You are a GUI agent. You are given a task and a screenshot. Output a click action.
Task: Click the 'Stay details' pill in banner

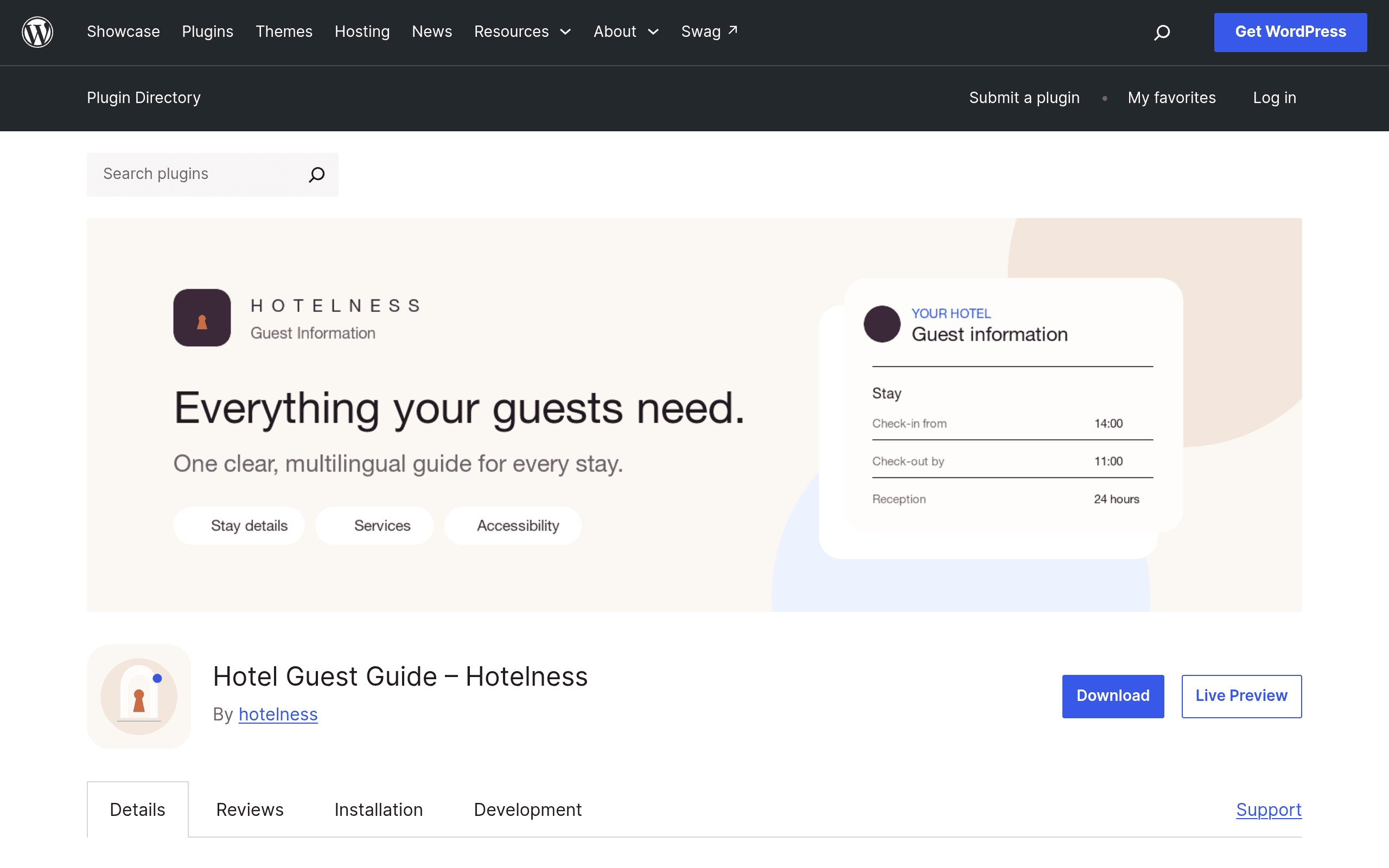tap(239, 525)
